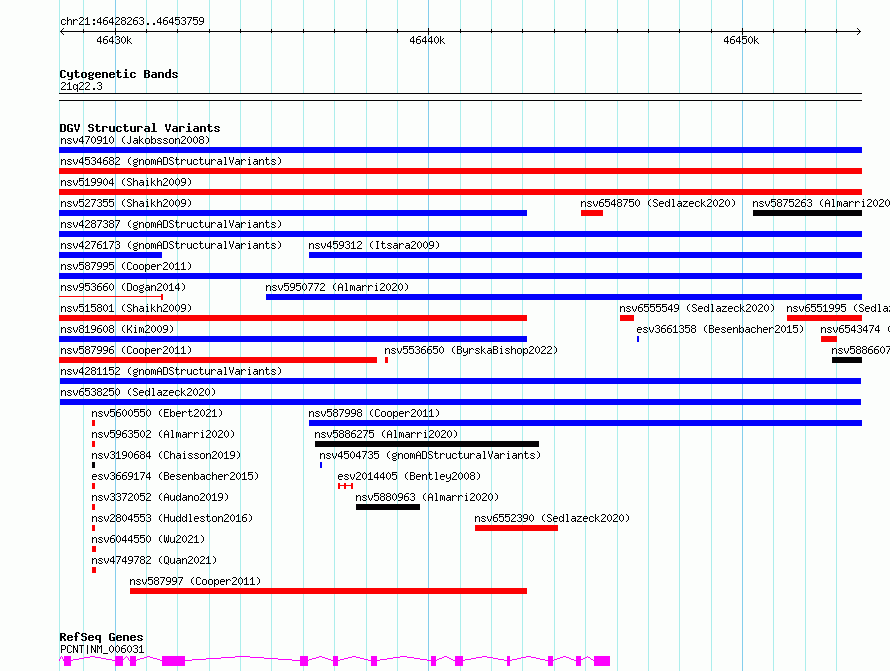This screenshot has width=890, height=671.
Task: Click the chr21:46428263..46453759 coordinates text
Action: [x=132, y=21]
